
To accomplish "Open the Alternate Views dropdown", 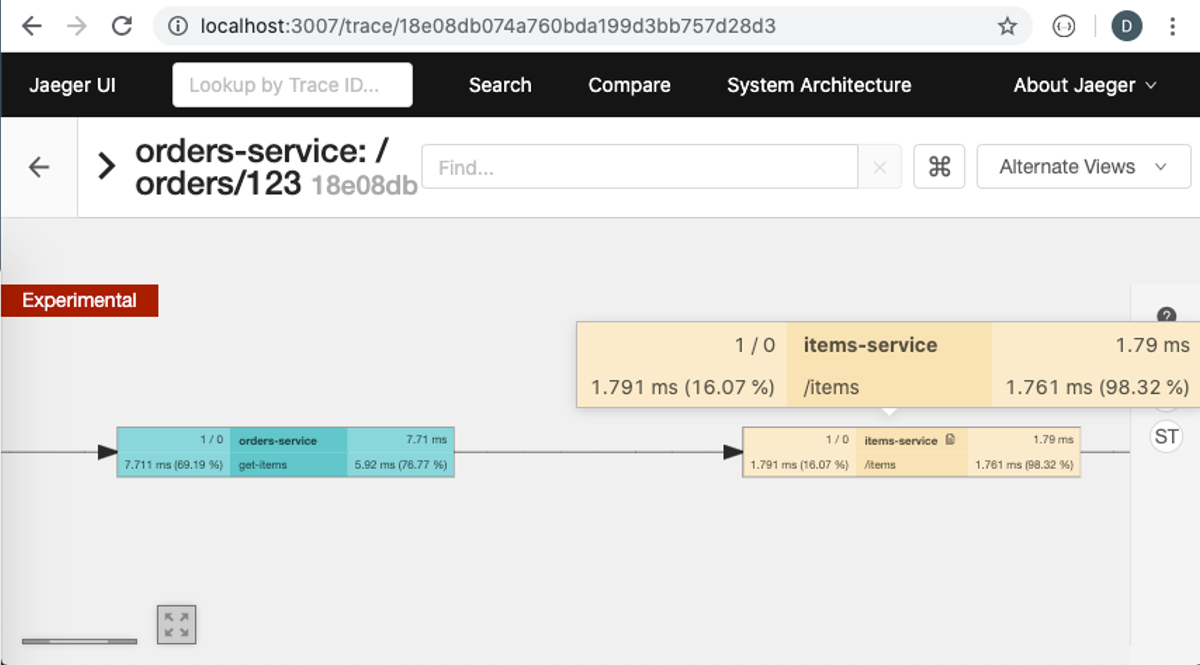I will (x=1083, y=167).
